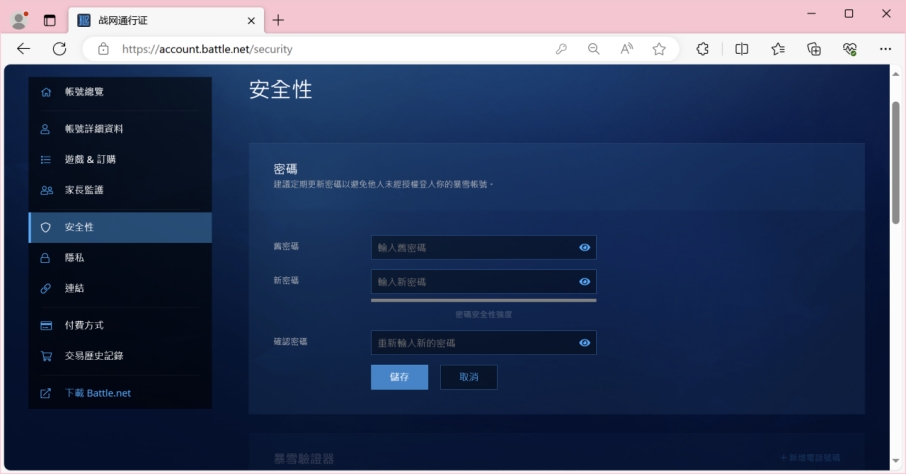Click the 取消 button
The width and height of the screenshot is (906, 474).
pyautogui.click(x=469, y=377)
